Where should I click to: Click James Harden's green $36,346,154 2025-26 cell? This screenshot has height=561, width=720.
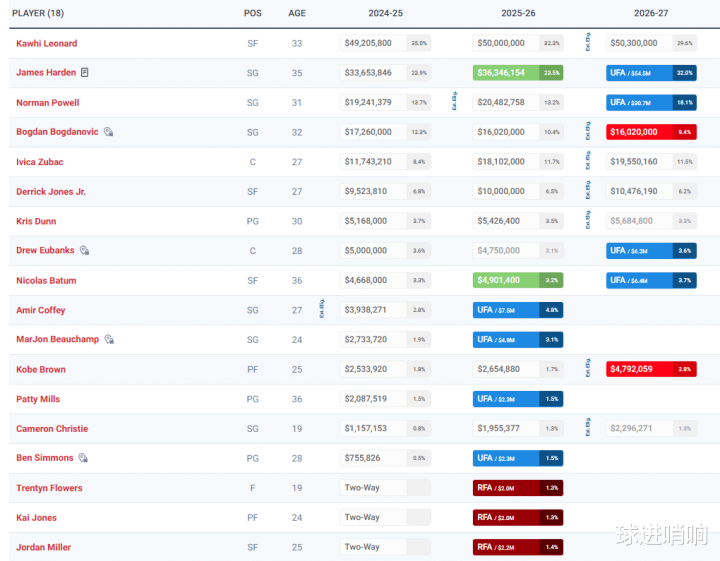pyautogui.click(x=518, y=73)
